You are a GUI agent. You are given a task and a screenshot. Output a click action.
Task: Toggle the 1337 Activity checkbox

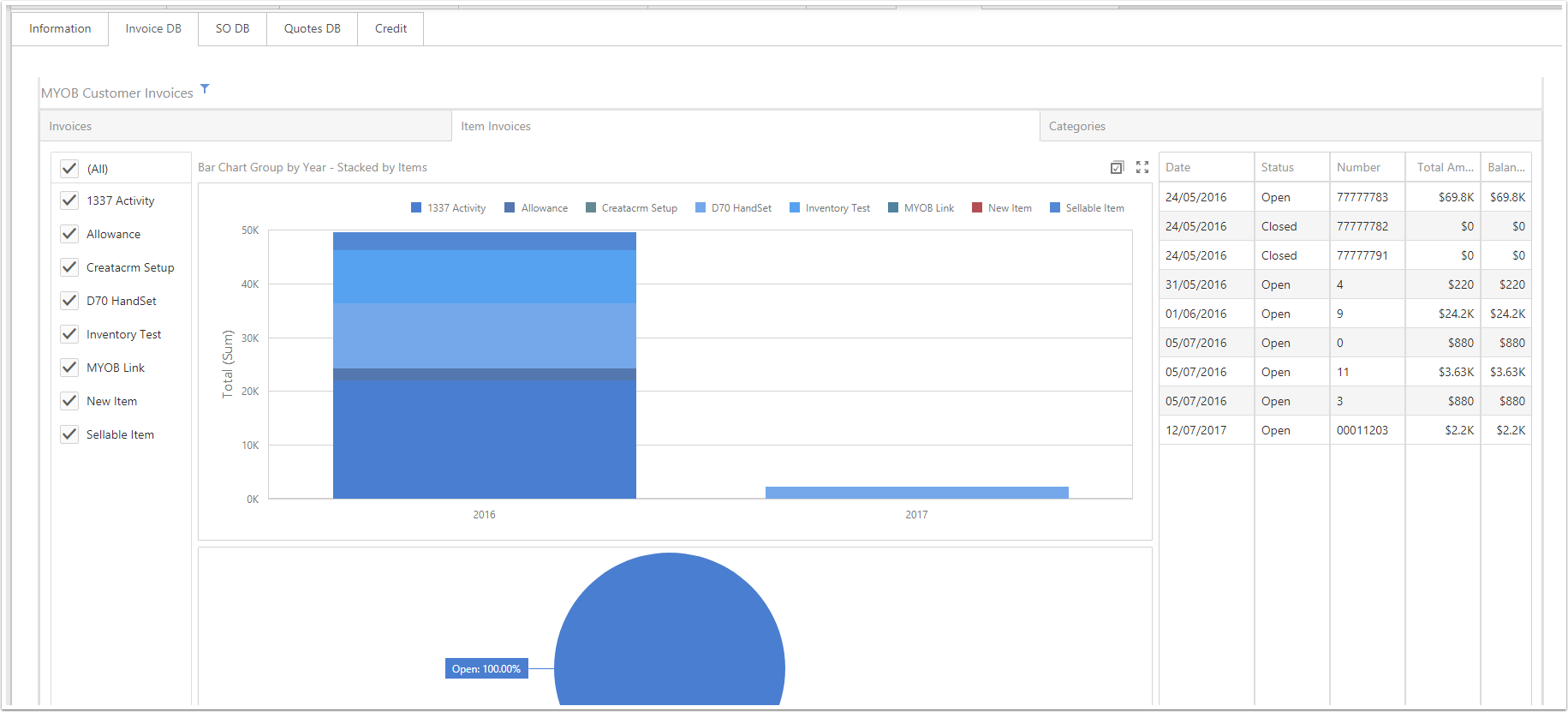click(x=69, y=200)
